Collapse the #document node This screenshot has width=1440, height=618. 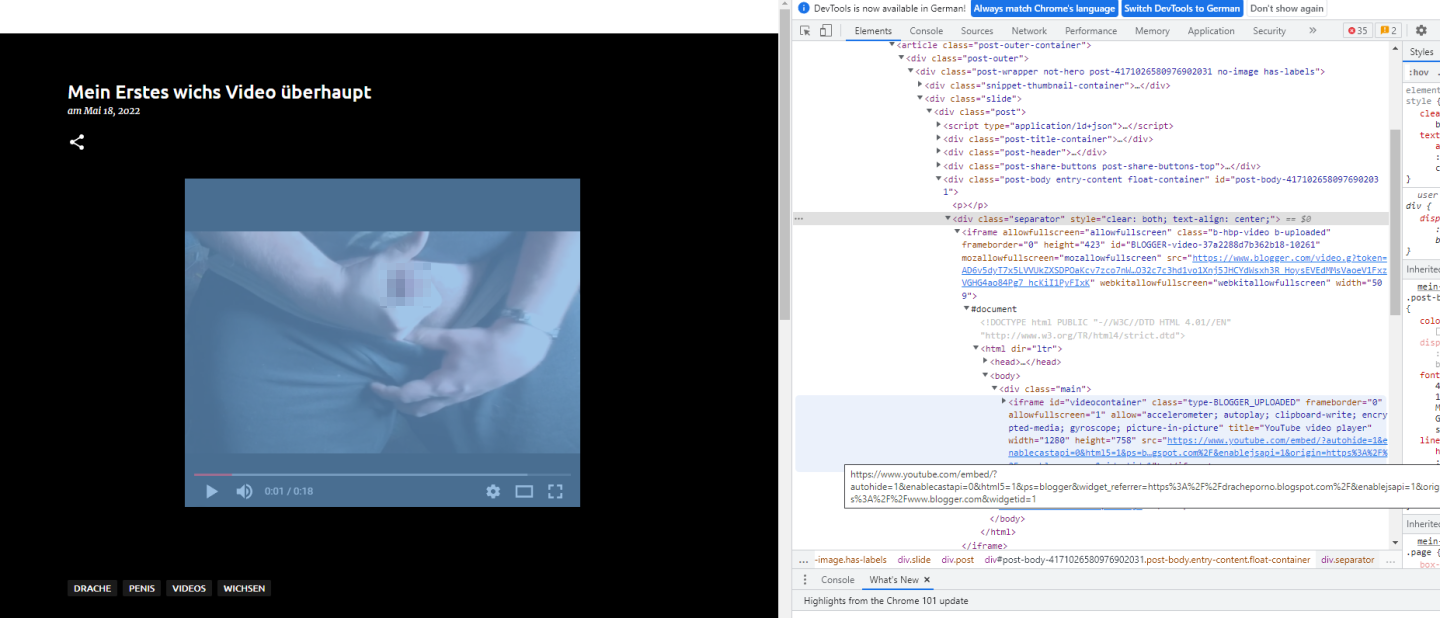967,309
